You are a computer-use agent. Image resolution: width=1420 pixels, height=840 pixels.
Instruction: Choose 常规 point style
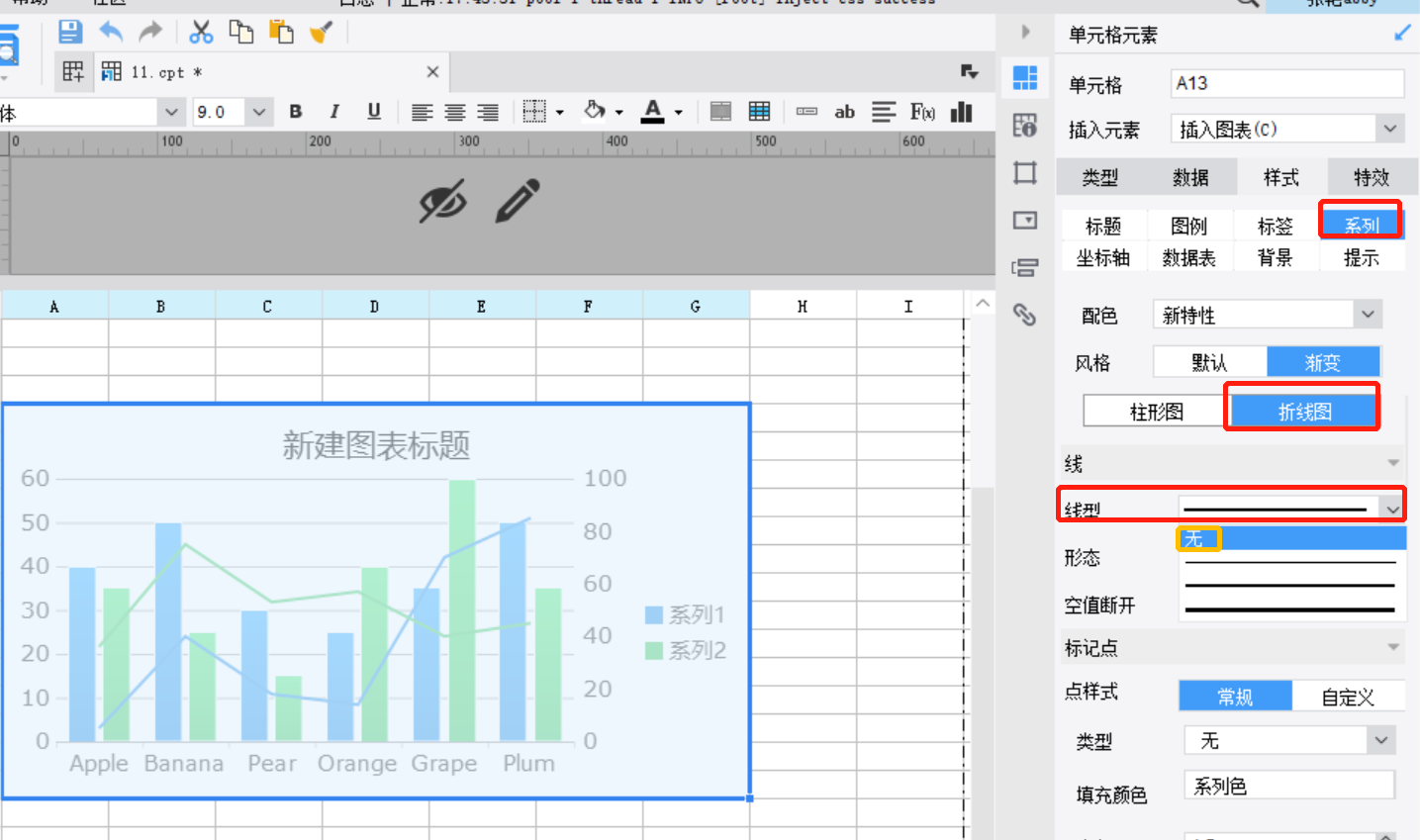click(x=1235, y=697)
